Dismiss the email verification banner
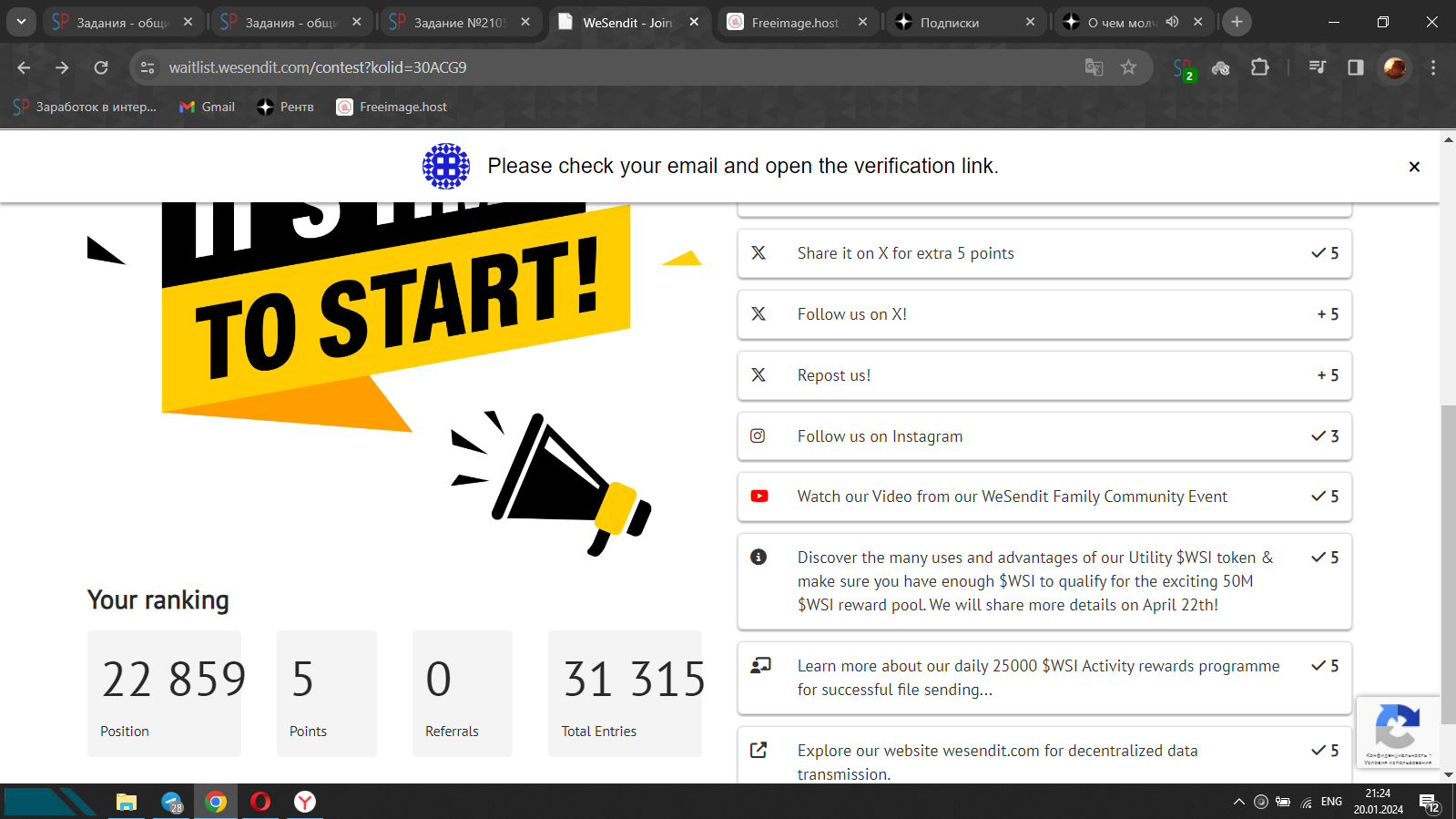Viewport: 1456px width, 819px height. tap(1414, 167)
